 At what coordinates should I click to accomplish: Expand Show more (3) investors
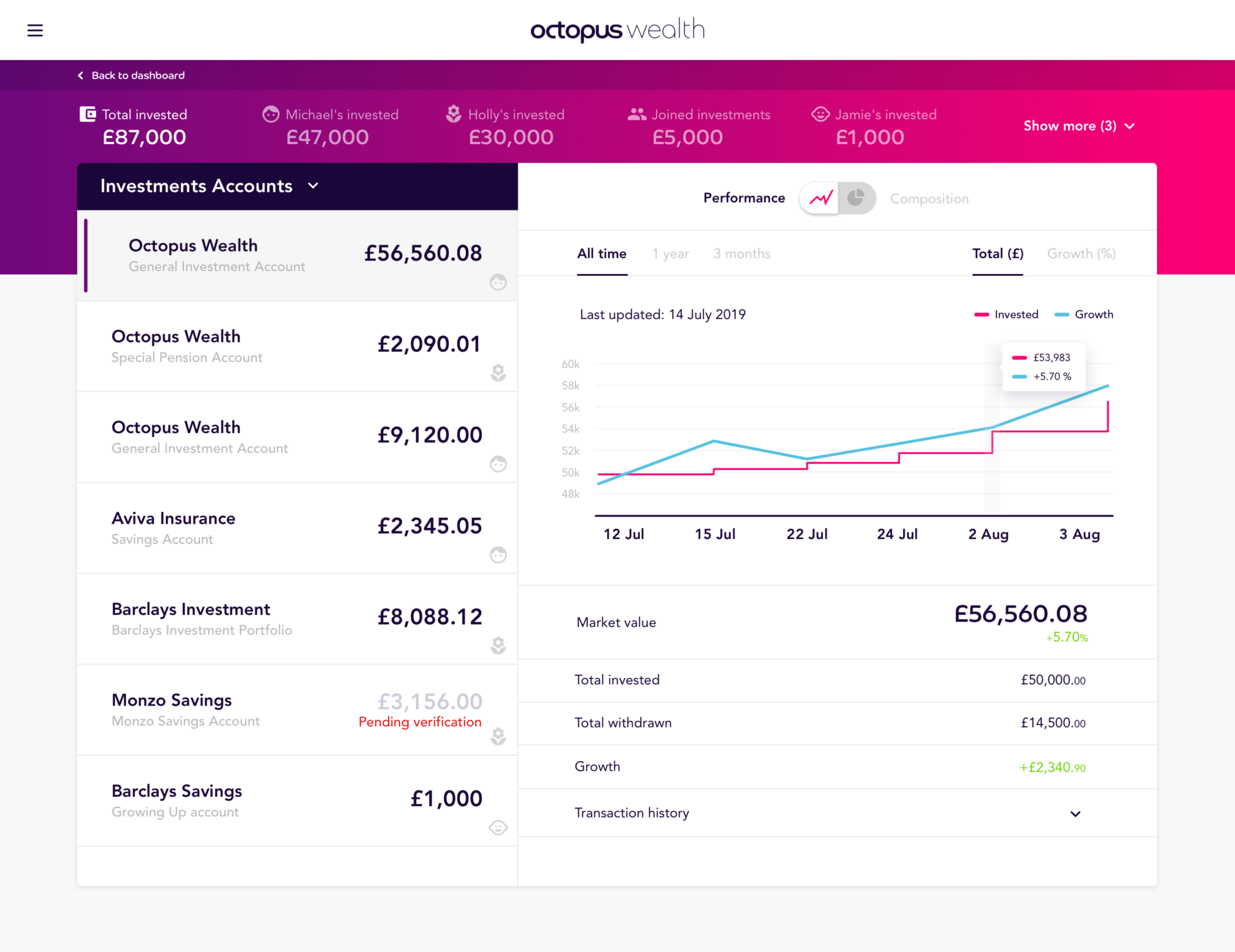point(1079,125)
